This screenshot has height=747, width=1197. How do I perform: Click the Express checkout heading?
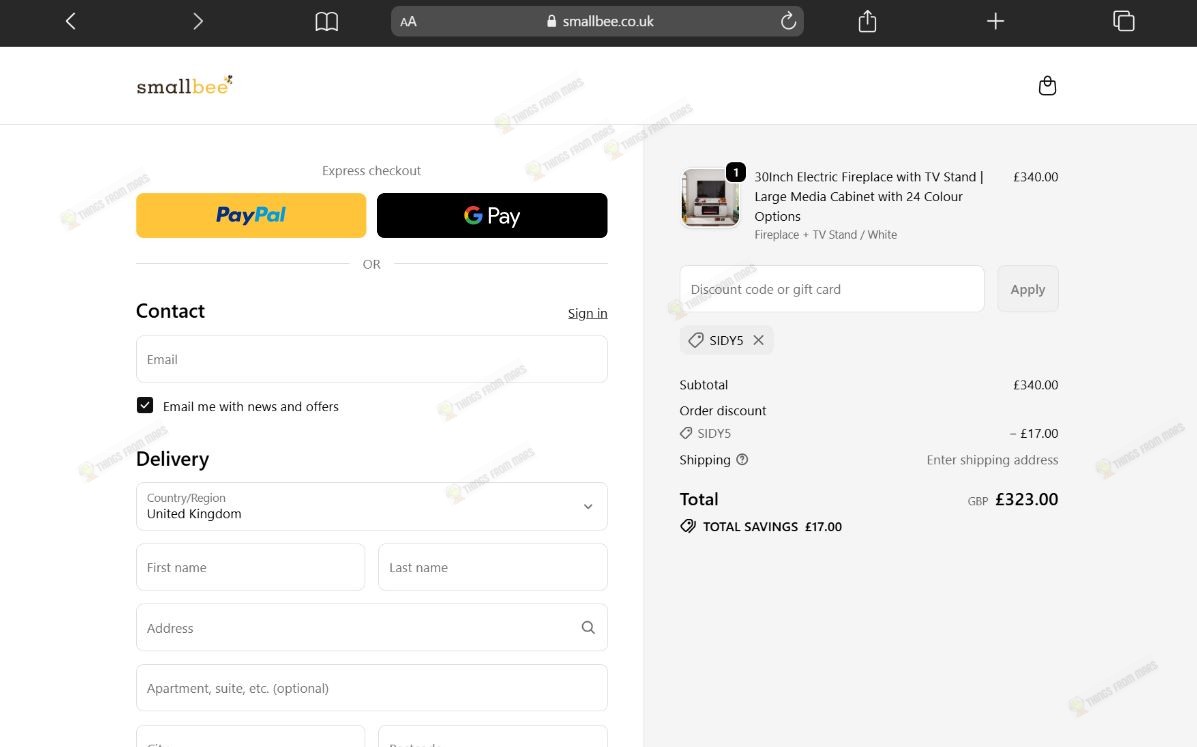tap(371, 170)
